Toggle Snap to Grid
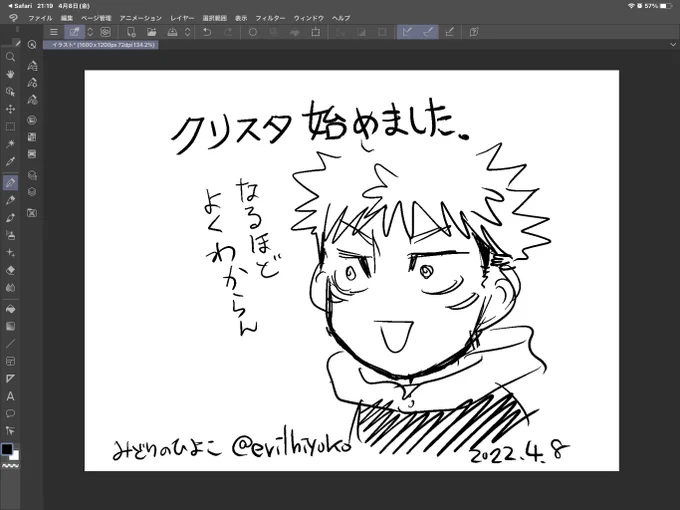 (x=450, y=32)
